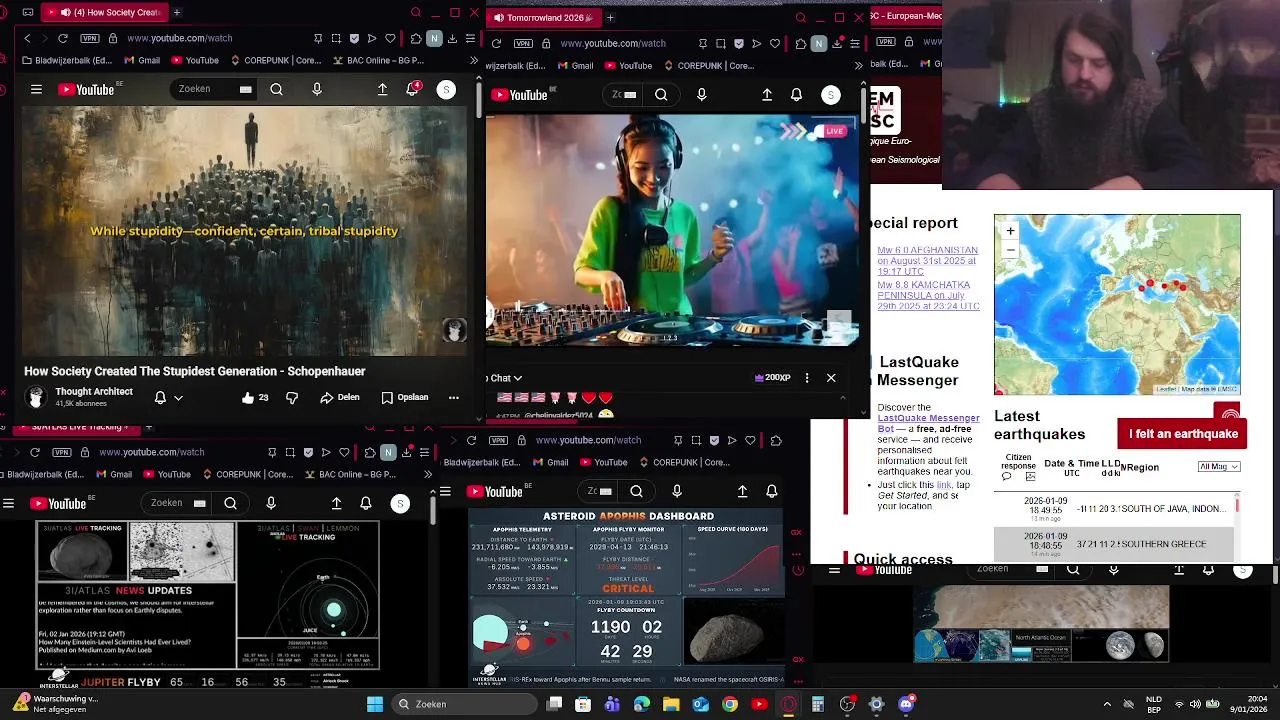1280x720 pixels.
Task: Open chat three-dot options menu
Action: 807,378
